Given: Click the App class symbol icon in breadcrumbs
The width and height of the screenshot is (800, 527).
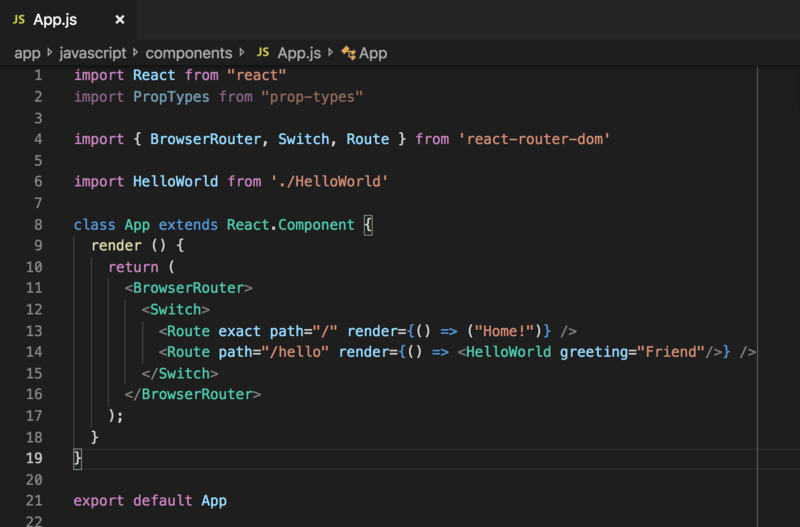Looking at the screenshot, I should (x=349, y=53).
